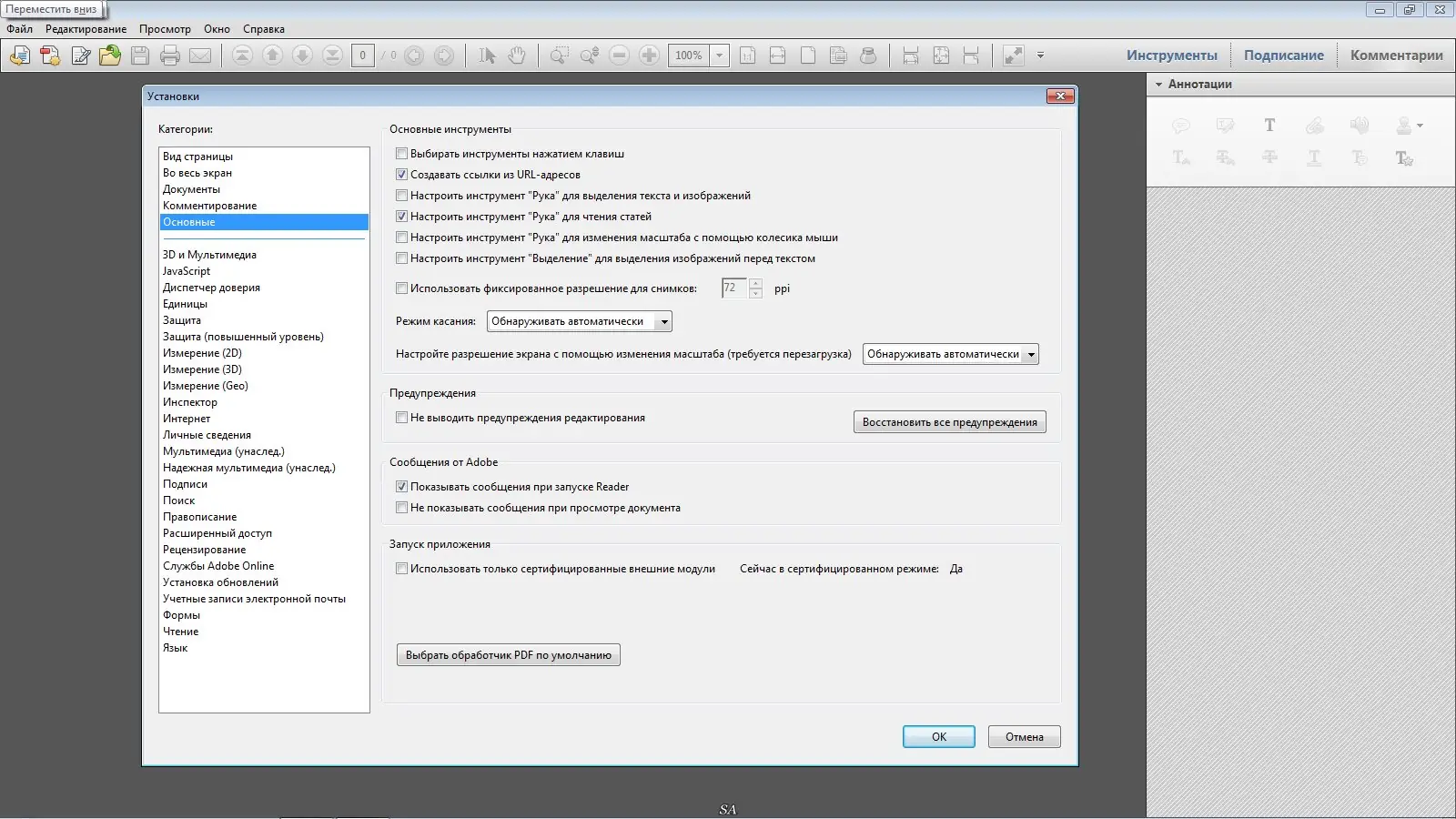This screenshot has height=819, width=1456.
Task: Uncheck 'Рука' для чтения статей option
Action: tap(401, 217)
